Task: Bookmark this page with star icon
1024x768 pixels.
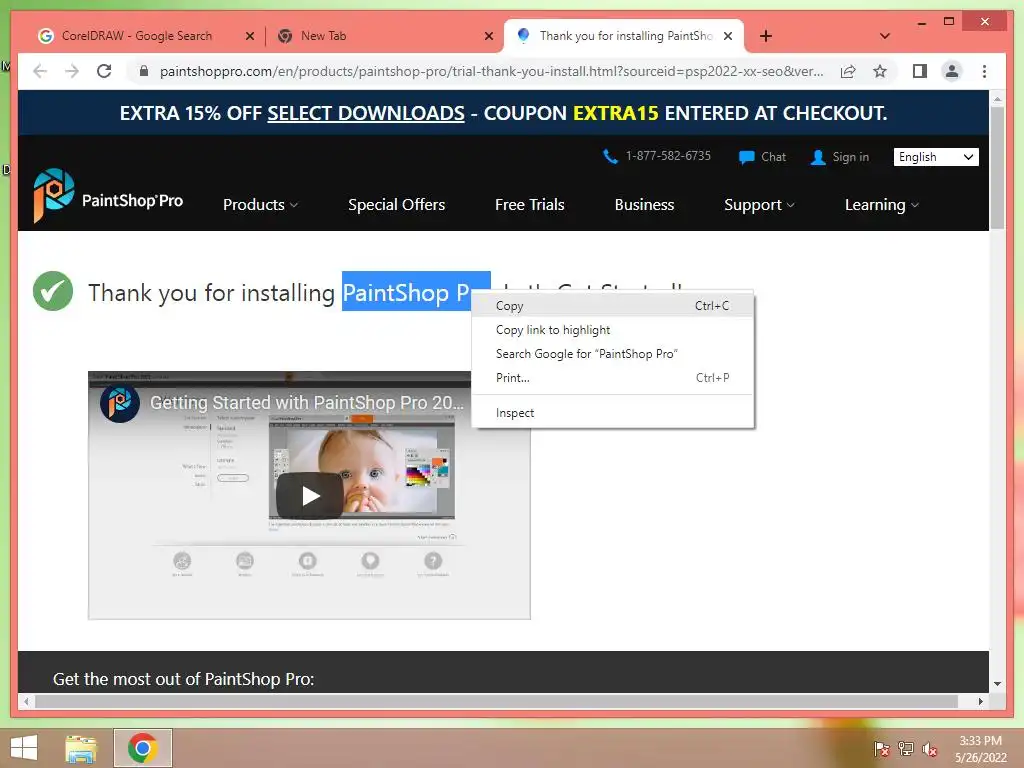Action: pos(880,71)
